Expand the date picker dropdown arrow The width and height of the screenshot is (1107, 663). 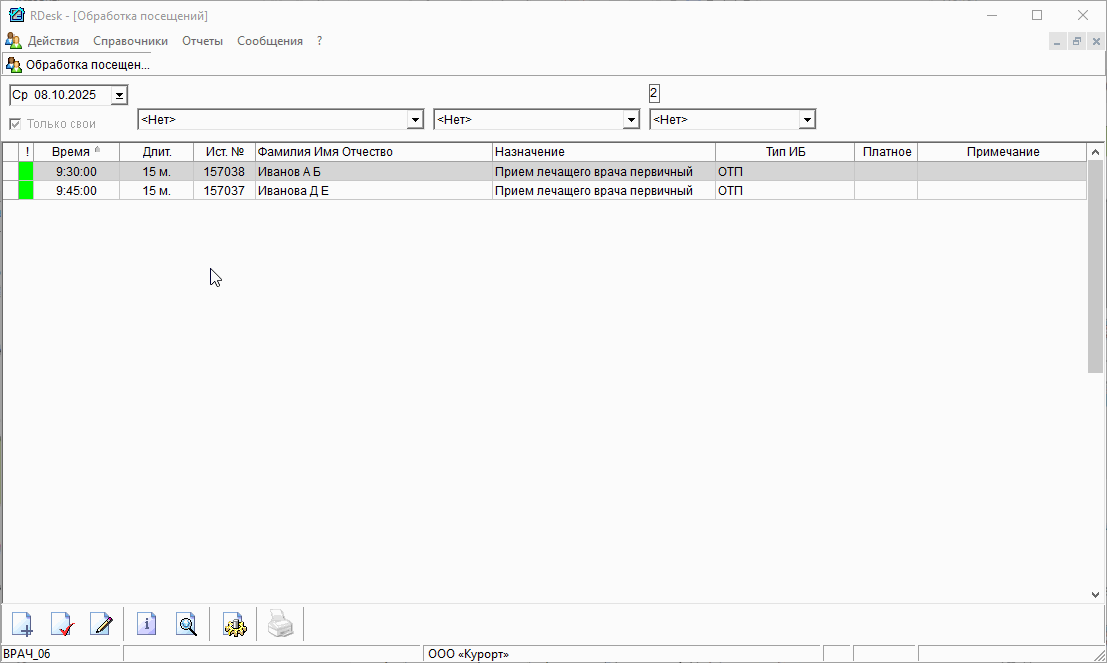pyautogui.click(x=119, y=96)
